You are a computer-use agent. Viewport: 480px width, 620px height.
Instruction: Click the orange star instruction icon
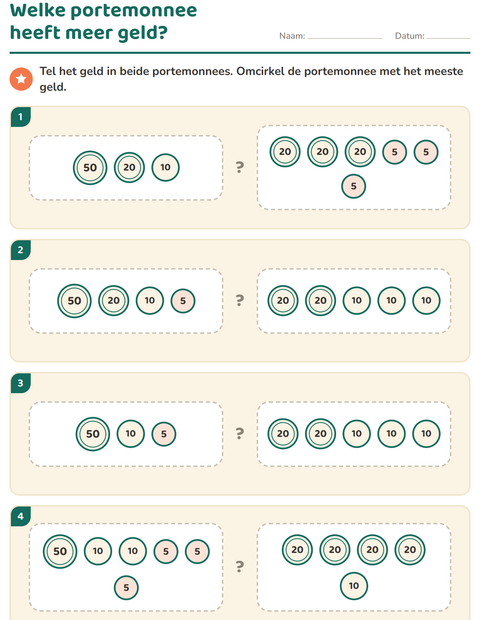21,79
